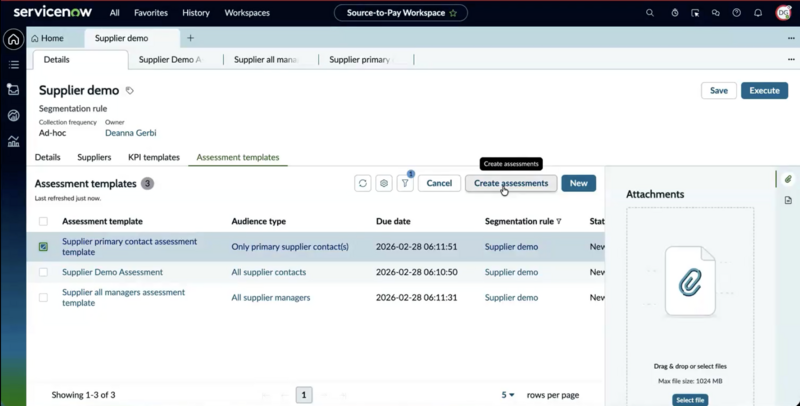
Task: Open the Workspaces menu
Action: [x=247, y=13]
